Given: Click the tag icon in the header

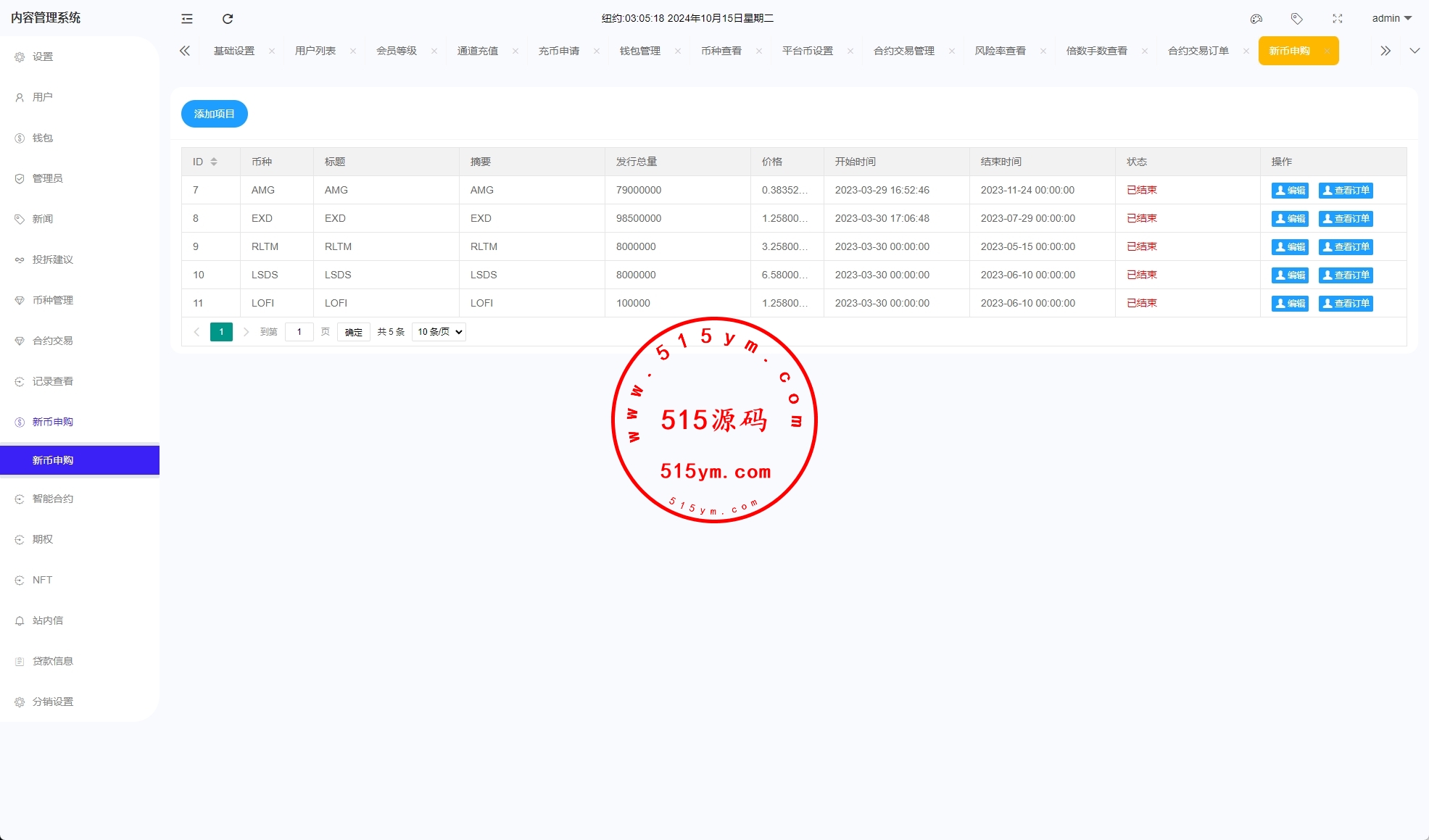Looking at the screenshot, I should pos(1297,19).
